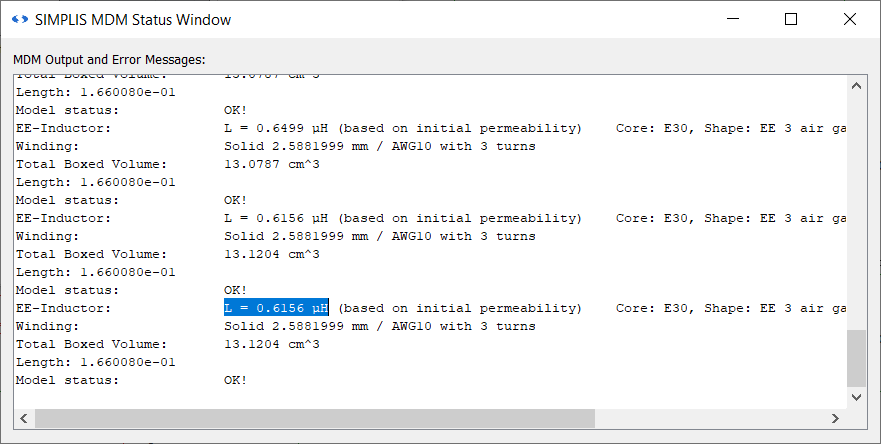Viewport: 881px width, 444px height.
Task: Click the vertical scrollbar up arrow
Action: point(856,86)
